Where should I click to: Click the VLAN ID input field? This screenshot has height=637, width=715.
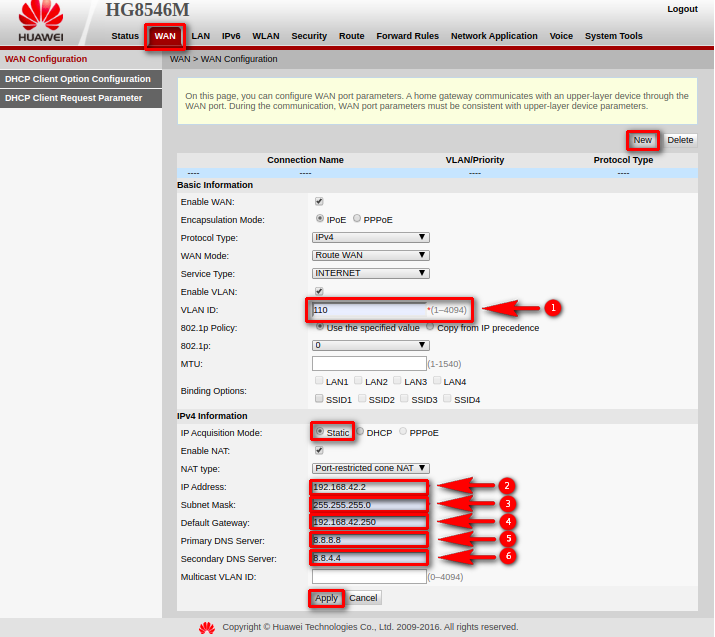pos(369,310)
